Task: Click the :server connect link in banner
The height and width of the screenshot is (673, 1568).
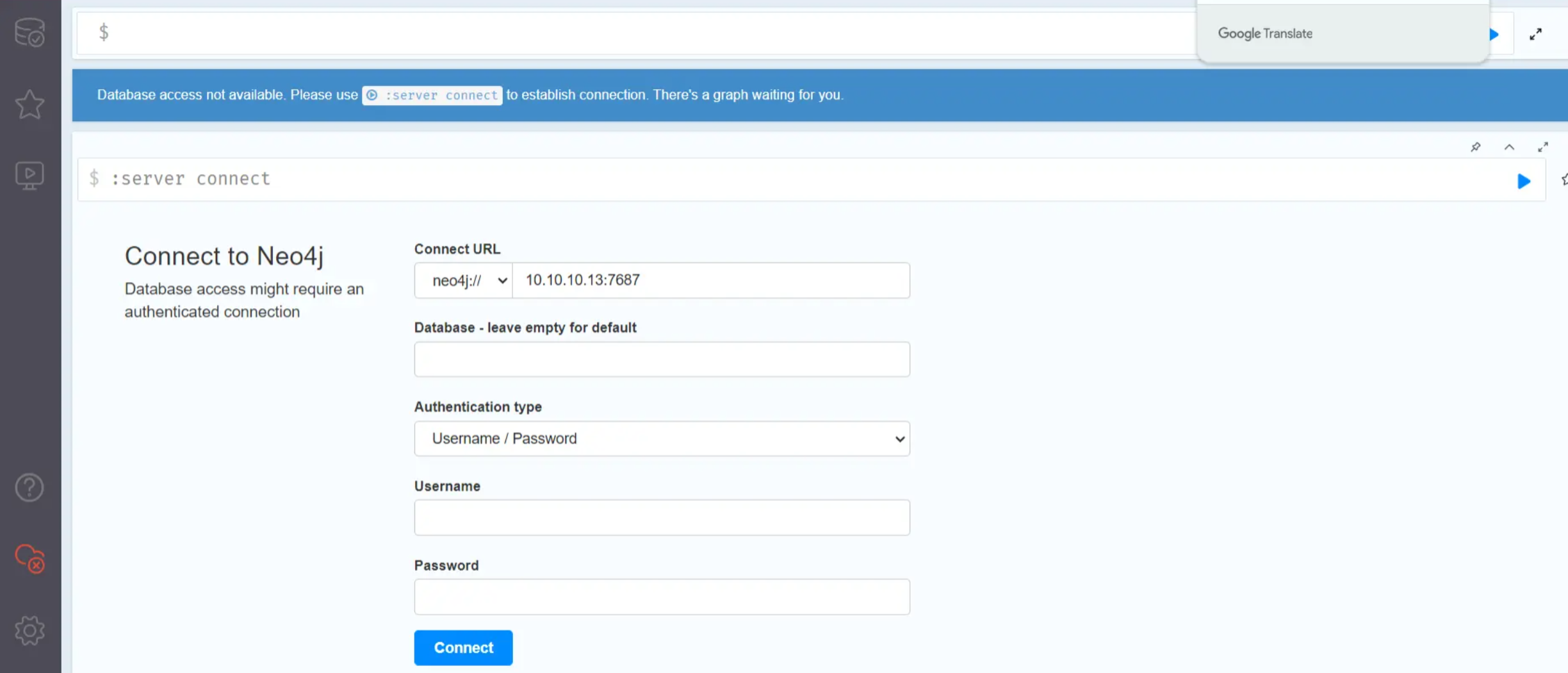Action: 432,95
